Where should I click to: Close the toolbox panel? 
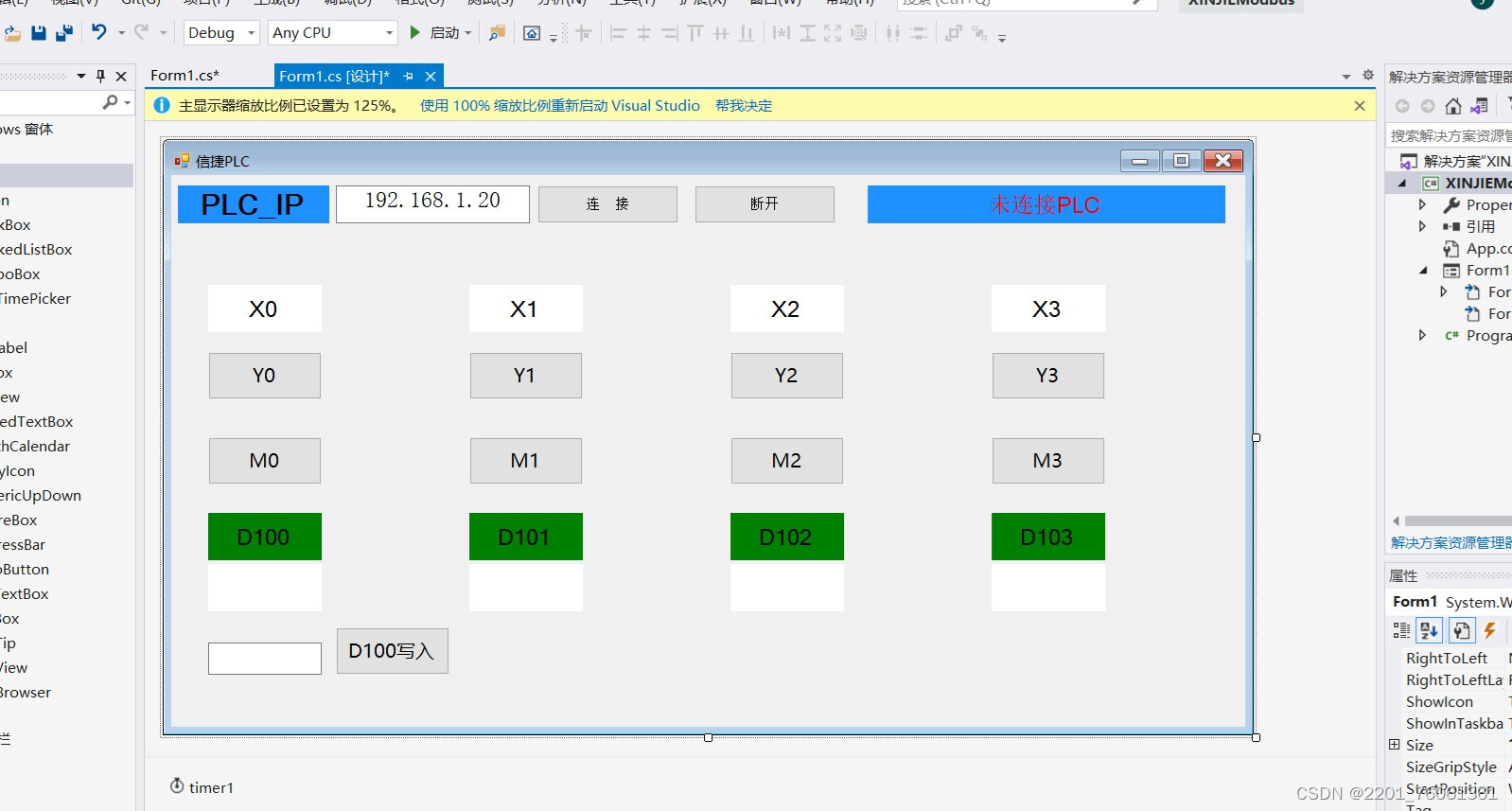tap(121, 76)
